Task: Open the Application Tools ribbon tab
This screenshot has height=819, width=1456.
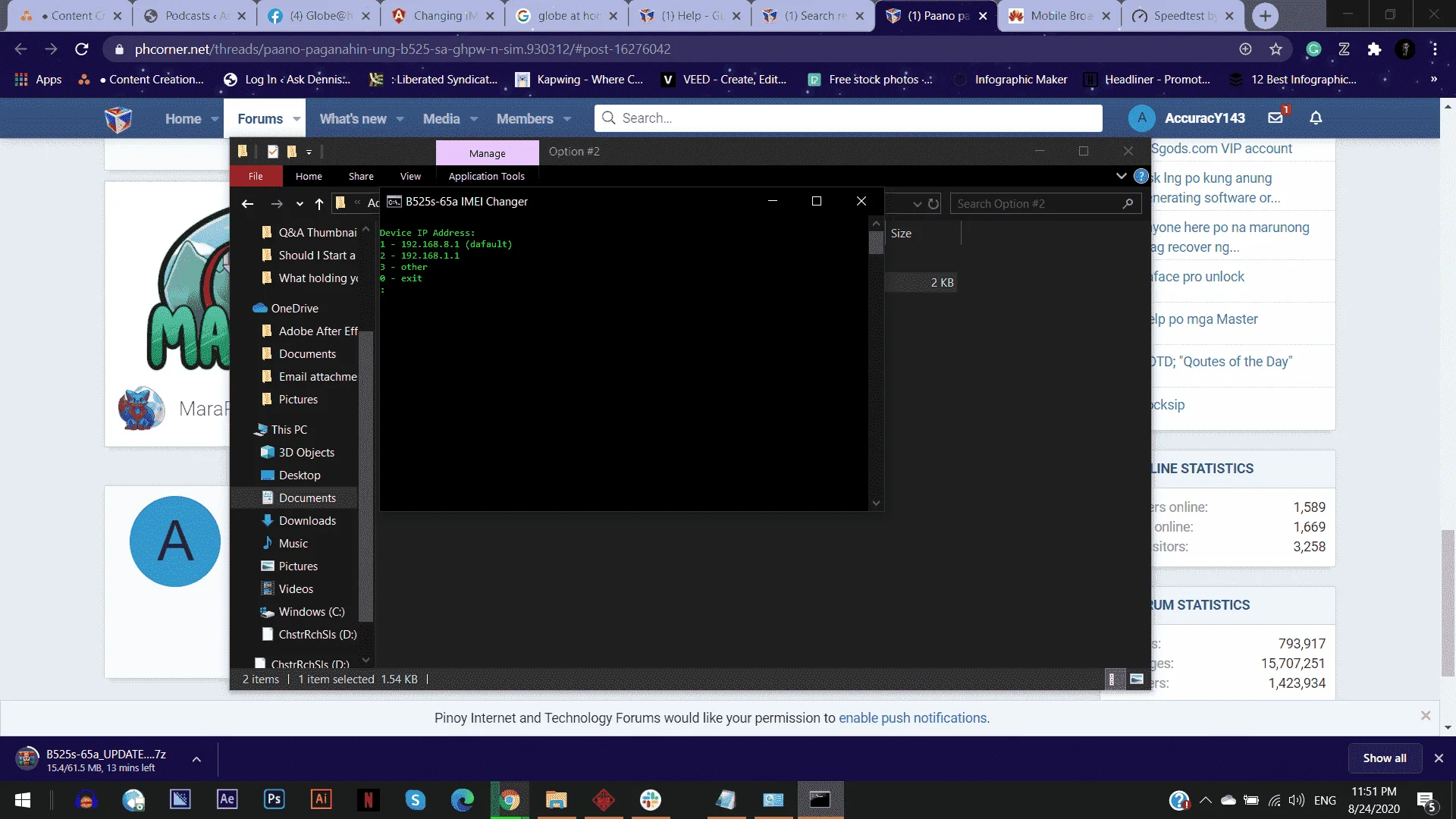Action: (x=487, y=176)
